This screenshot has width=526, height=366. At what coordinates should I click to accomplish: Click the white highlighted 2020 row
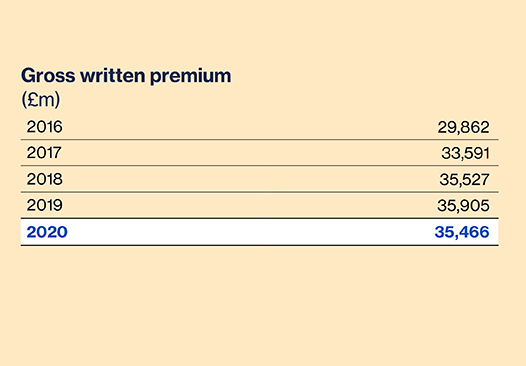coord(260,232)
